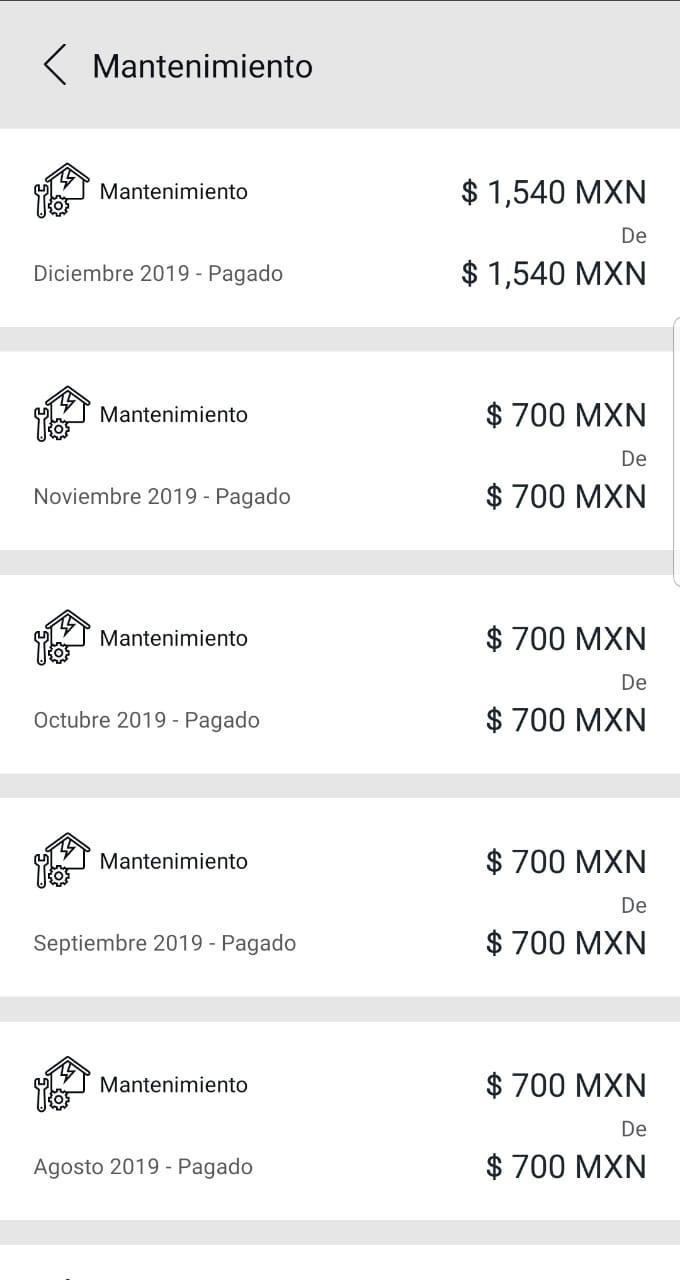Viewport: 680px width, 1280px height.
Task: Select the Octubre 2019 - Pagado label
Action: (x=146, y=720)
